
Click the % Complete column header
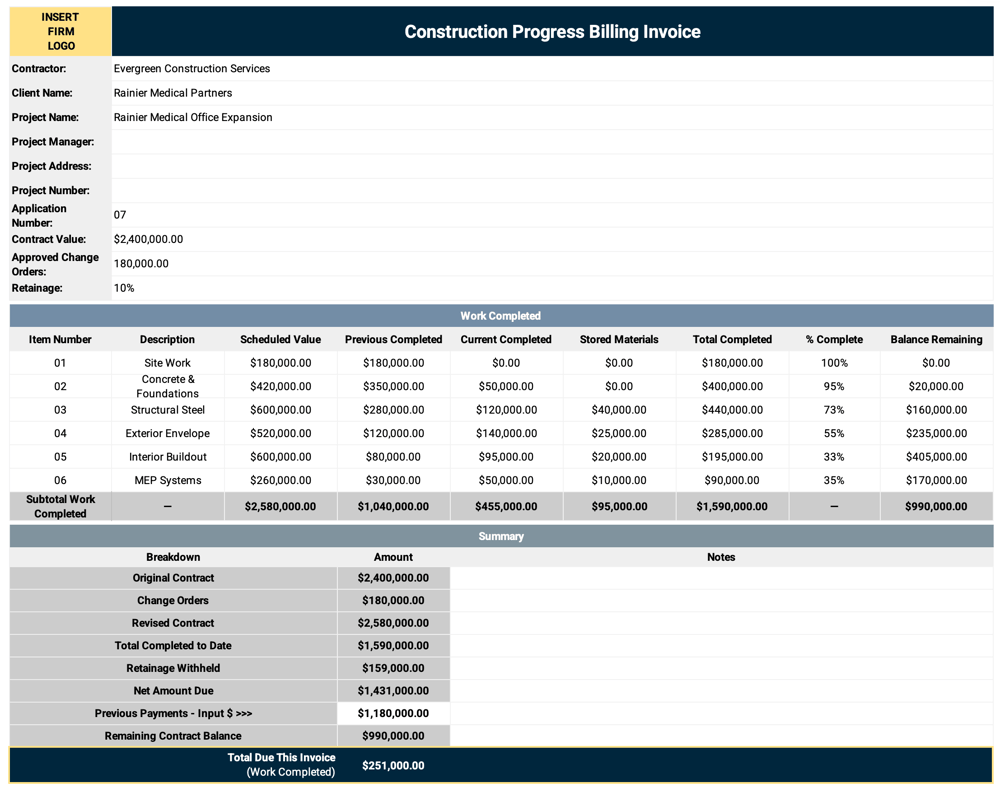pos(834,339)
